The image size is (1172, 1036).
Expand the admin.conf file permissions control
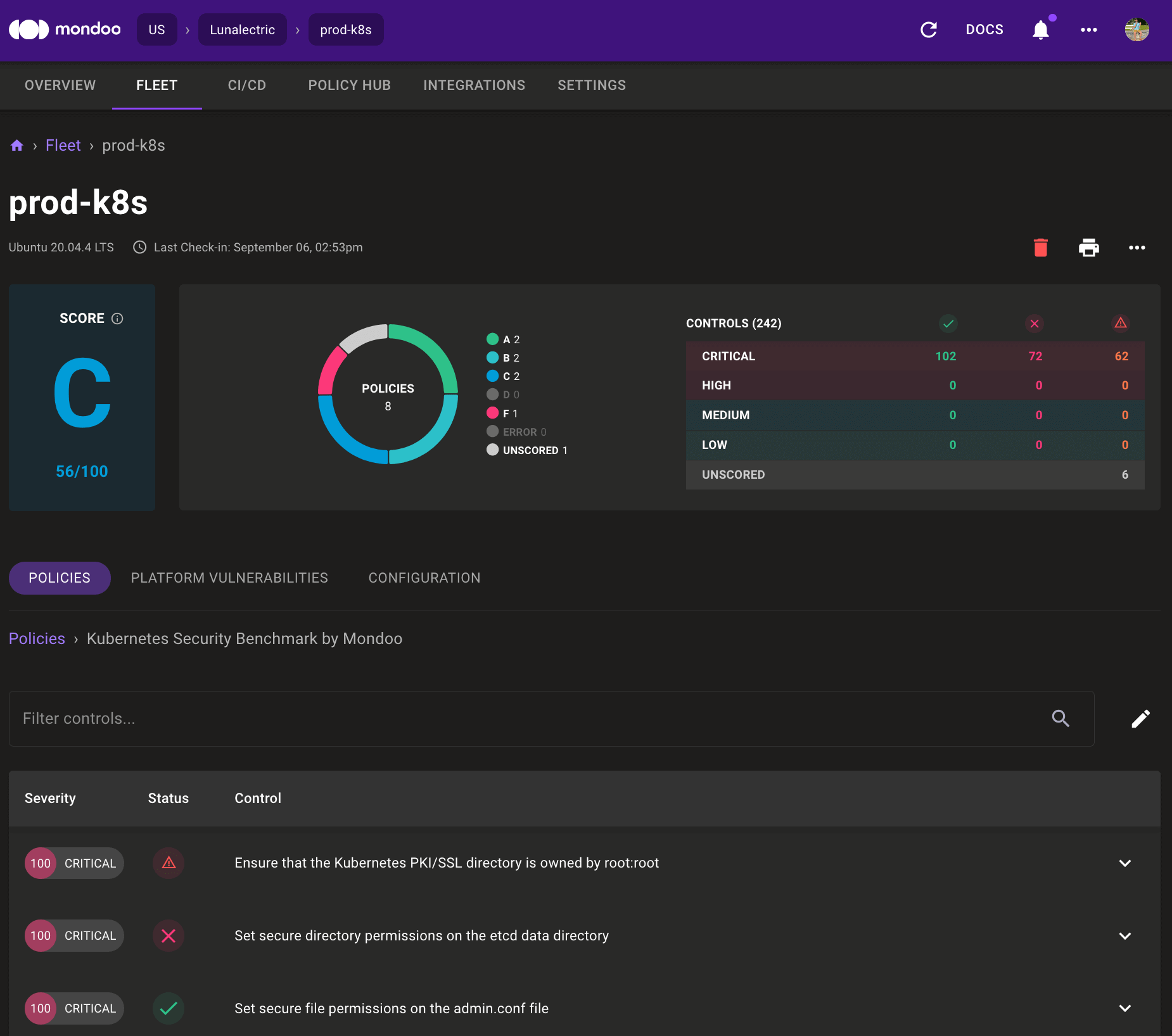[1124, 1008]
